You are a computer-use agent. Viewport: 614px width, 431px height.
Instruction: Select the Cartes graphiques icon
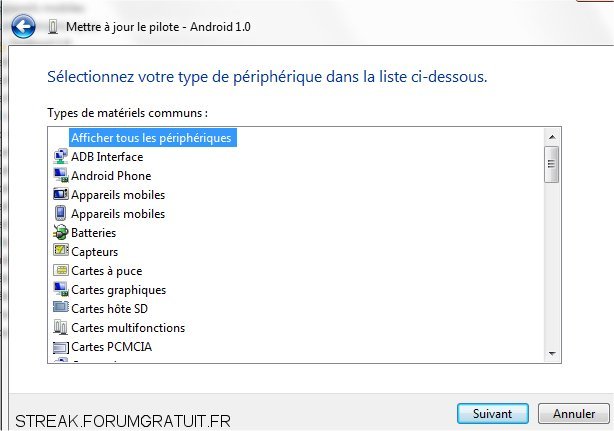coord(60,289)
